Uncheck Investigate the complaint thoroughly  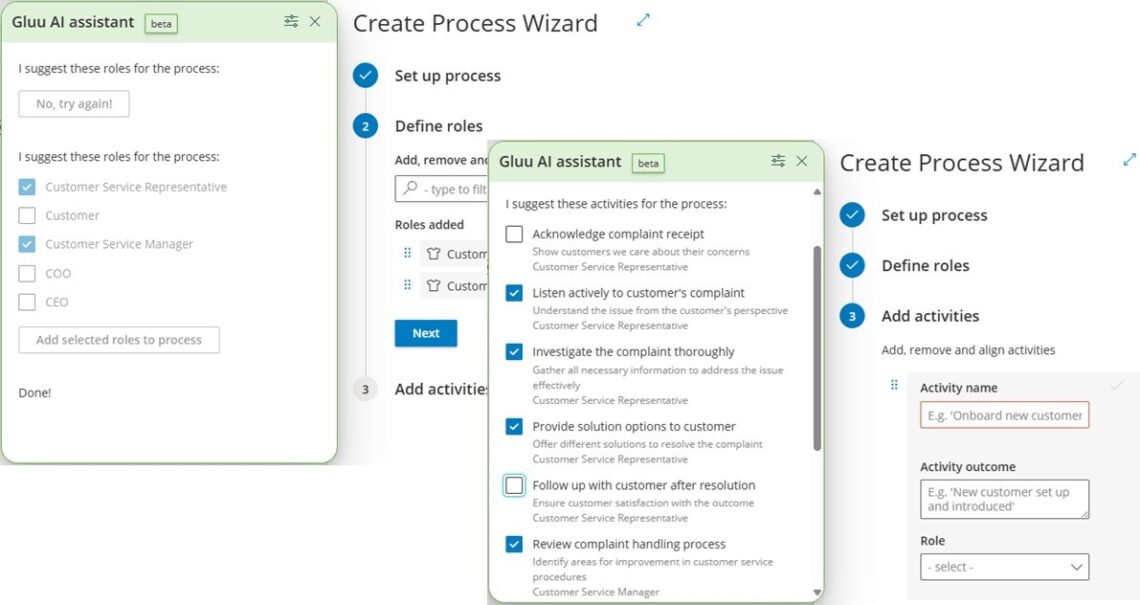click(x=514, y=351)
